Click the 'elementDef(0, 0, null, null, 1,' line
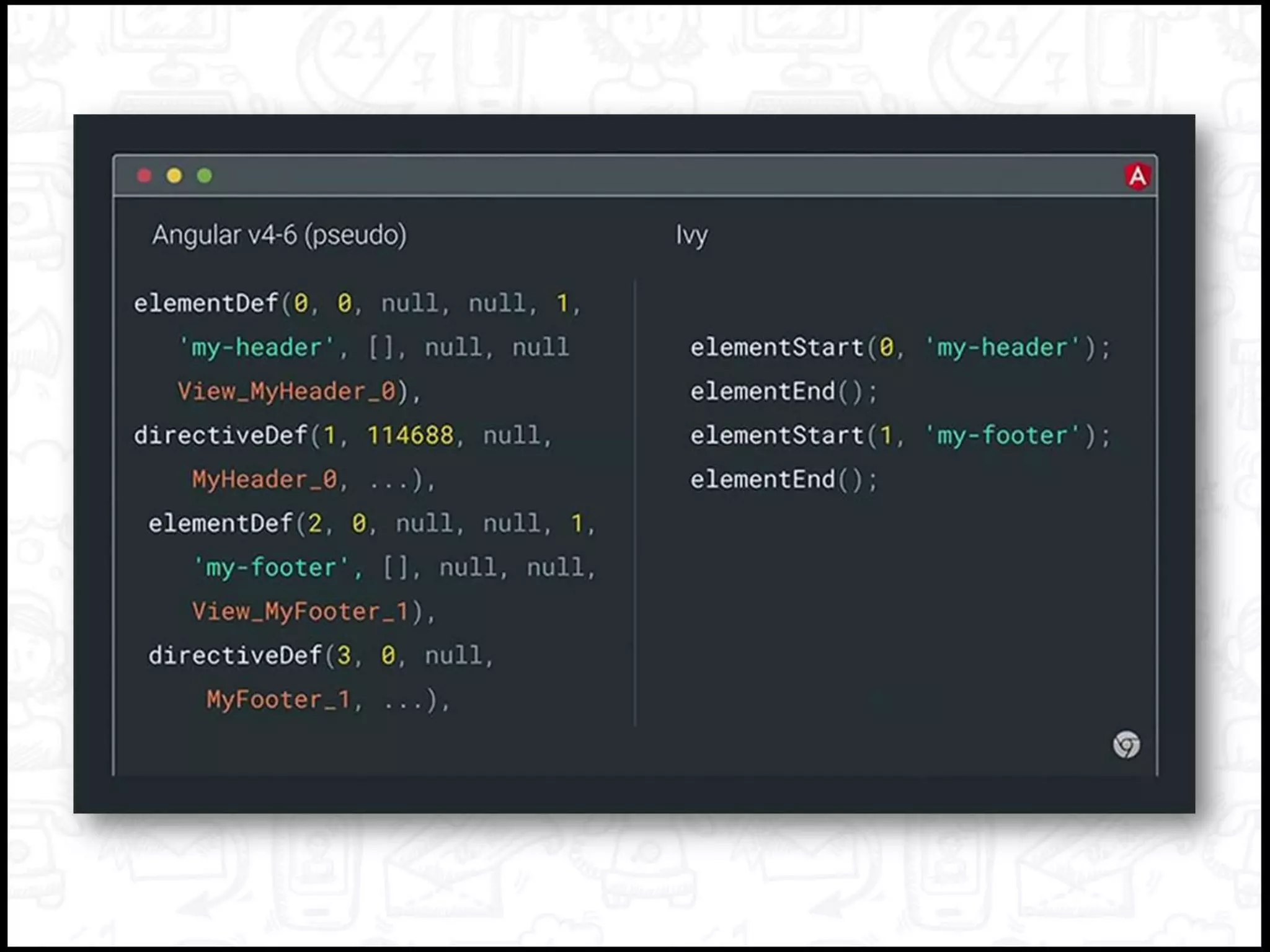 (x=357, y=304)
